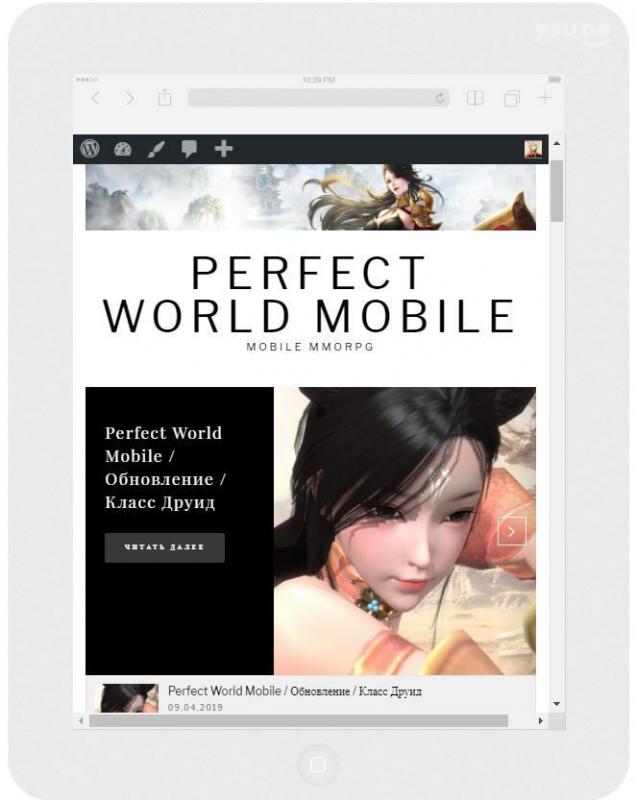Screen dimensions: 636x800
Task: Show open tabs overview icon
Action: 512,98
